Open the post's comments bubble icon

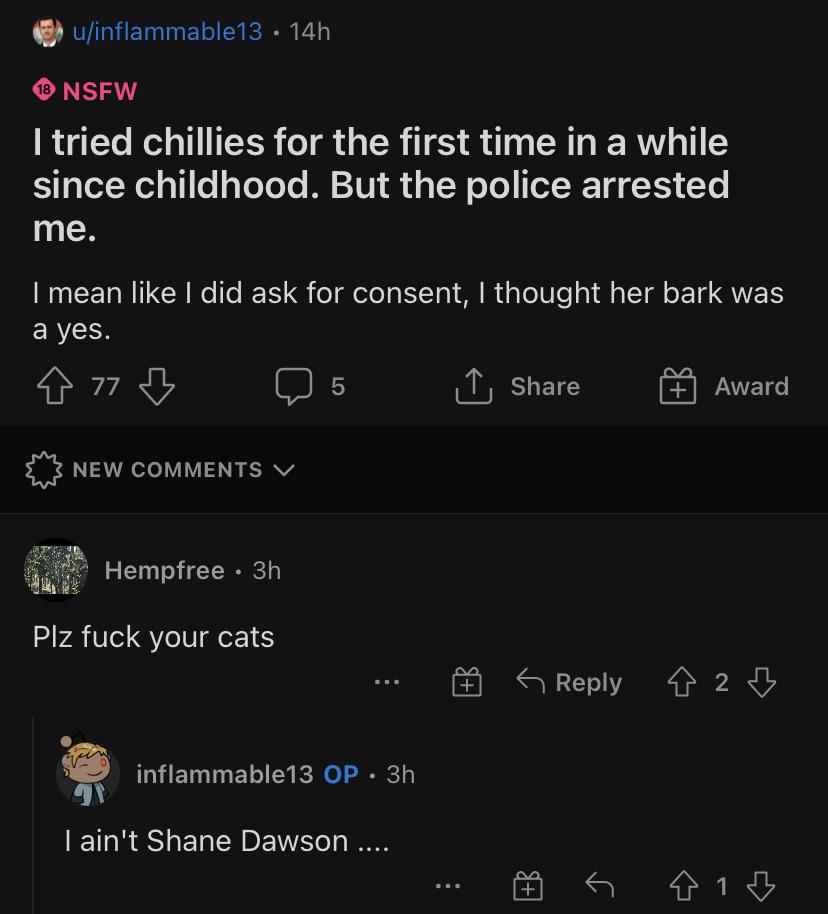[294, 386]
